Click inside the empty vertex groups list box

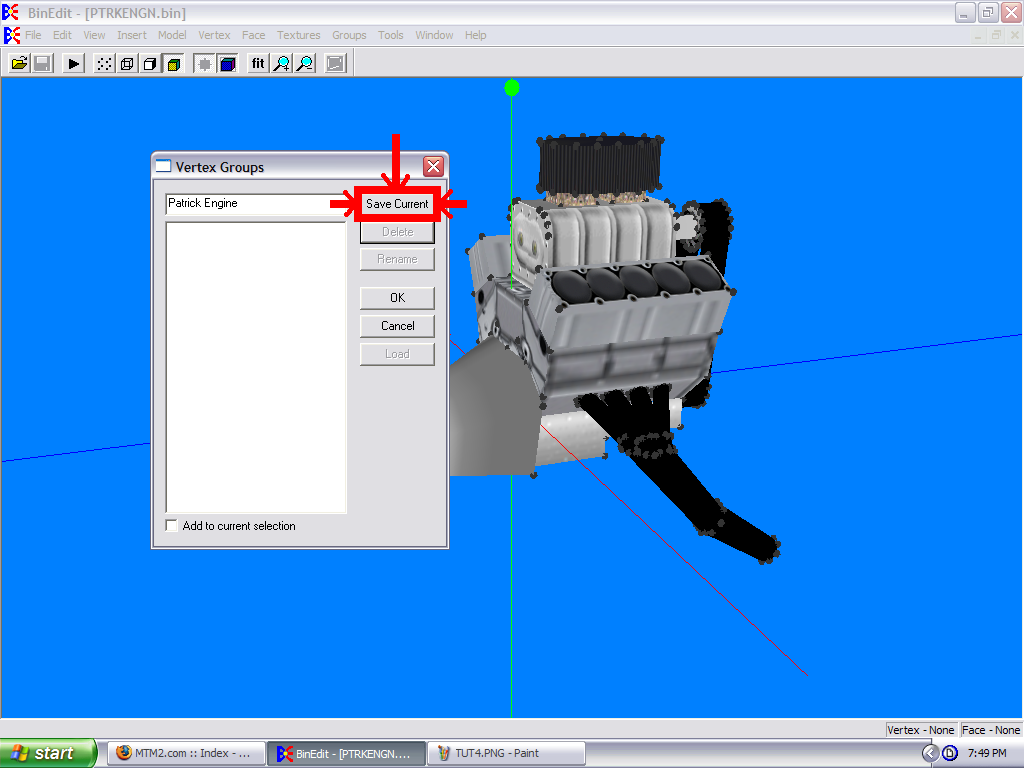256,368
